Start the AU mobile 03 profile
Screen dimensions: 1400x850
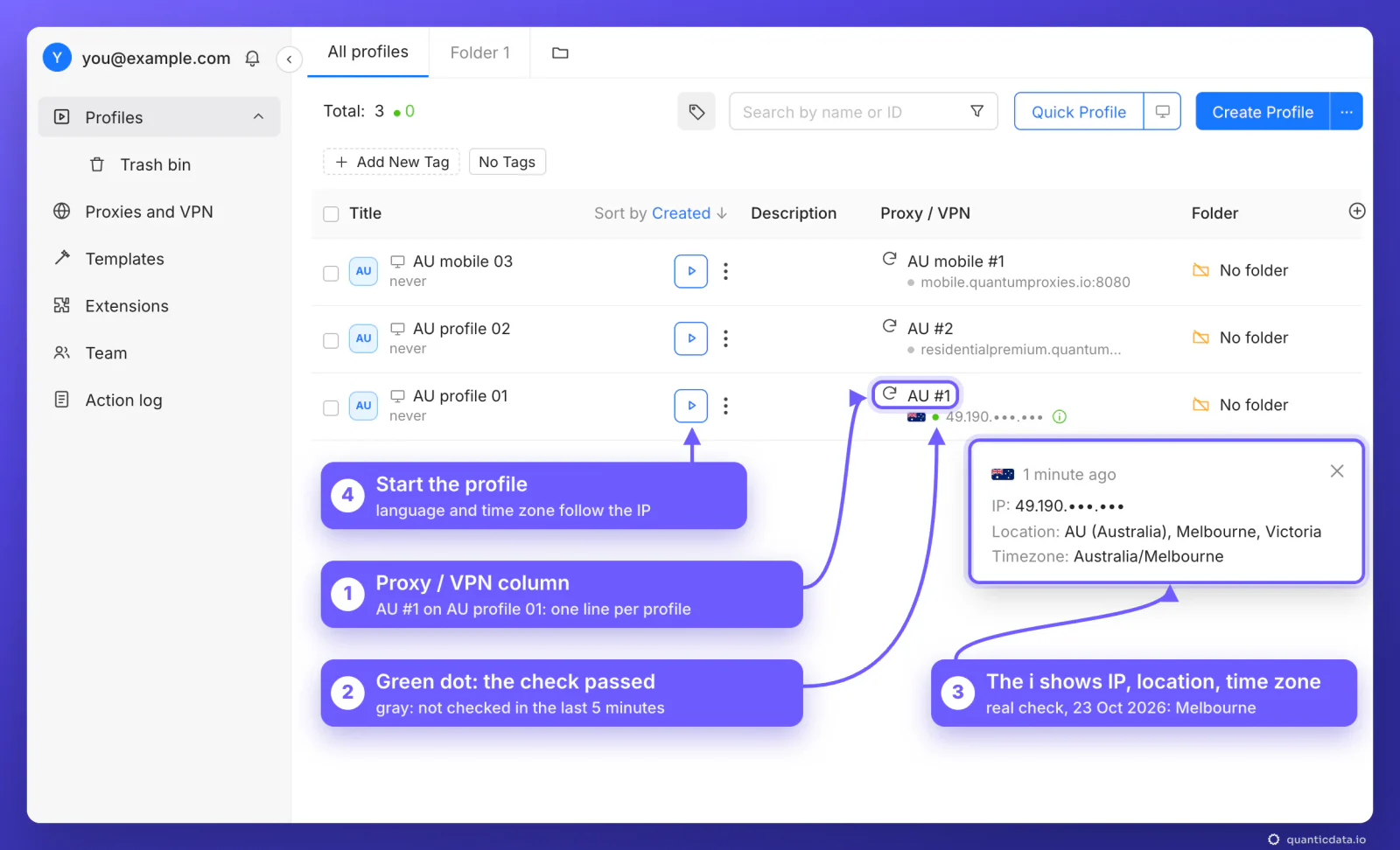[691, 271]
